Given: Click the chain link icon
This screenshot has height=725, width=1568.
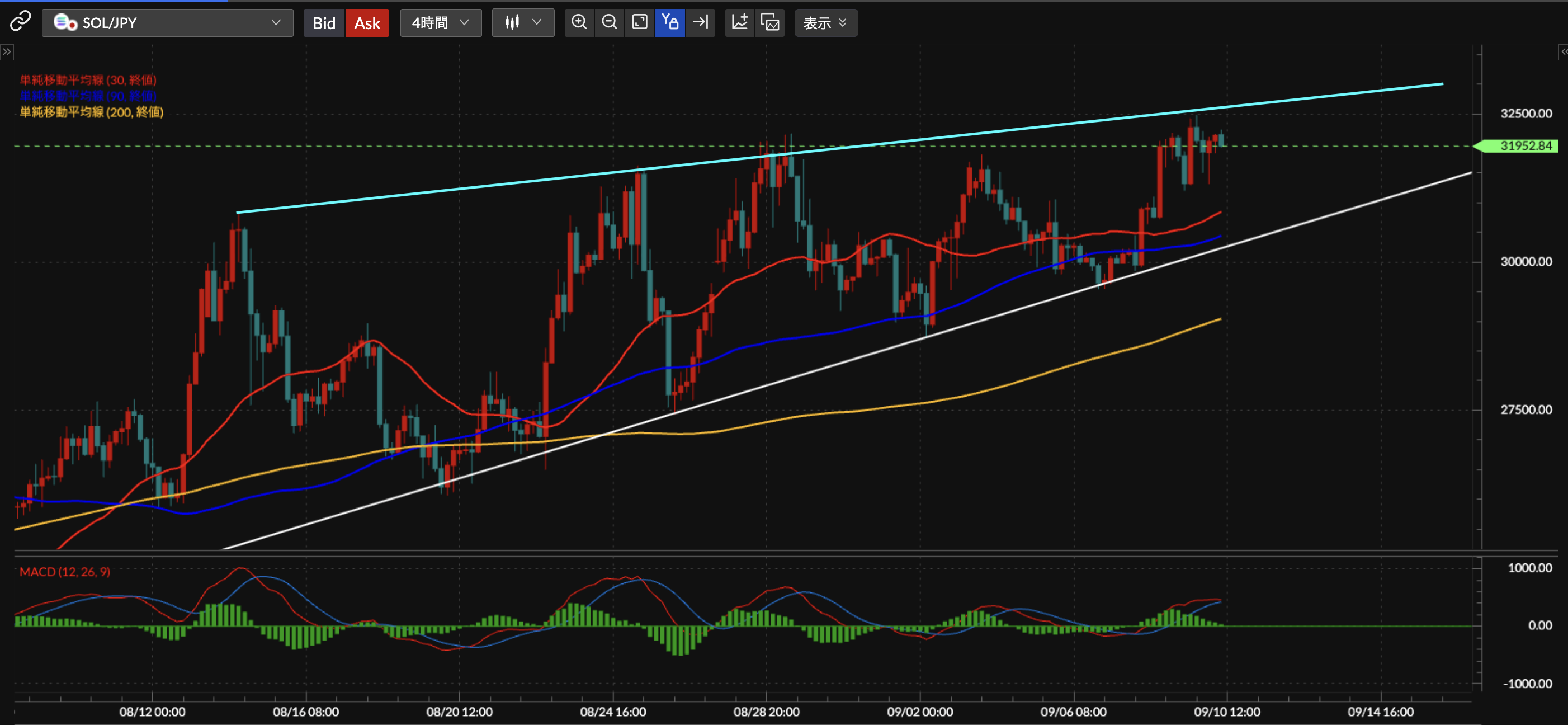Looking at the screenshot, I should (20, 21).
